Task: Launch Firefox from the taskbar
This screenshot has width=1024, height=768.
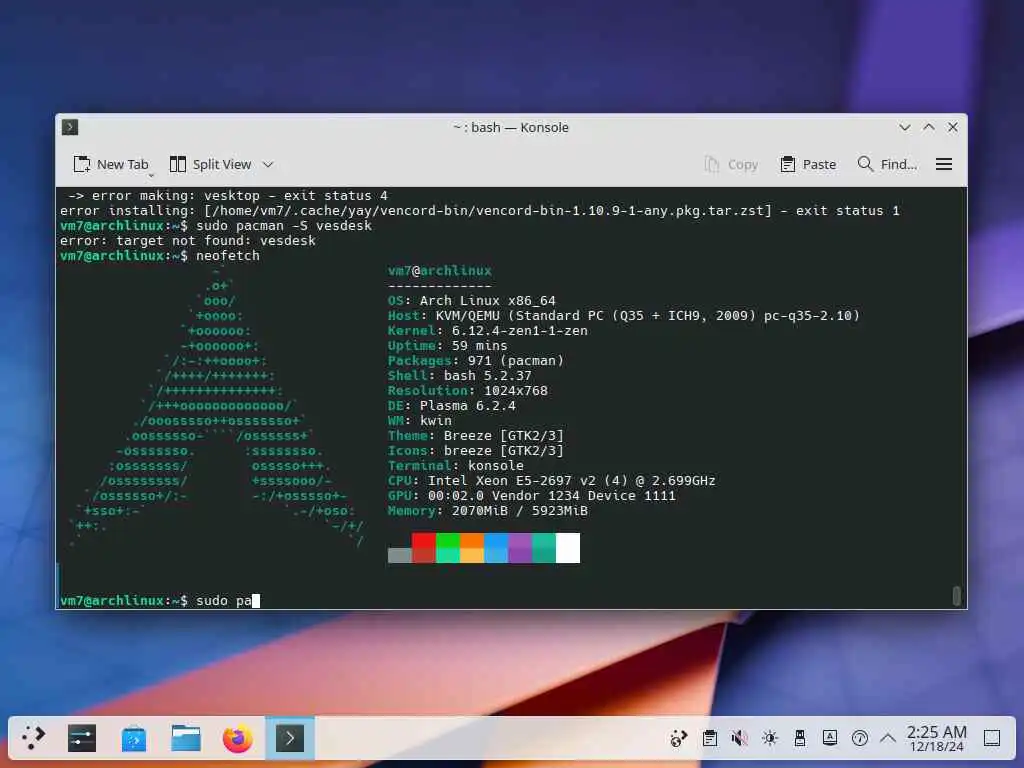Action: (238, 738)
